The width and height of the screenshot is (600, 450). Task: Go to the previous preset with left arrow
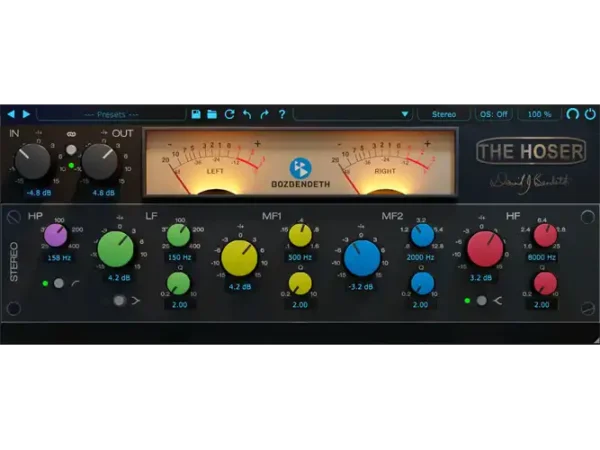click(x=11, y=114)
